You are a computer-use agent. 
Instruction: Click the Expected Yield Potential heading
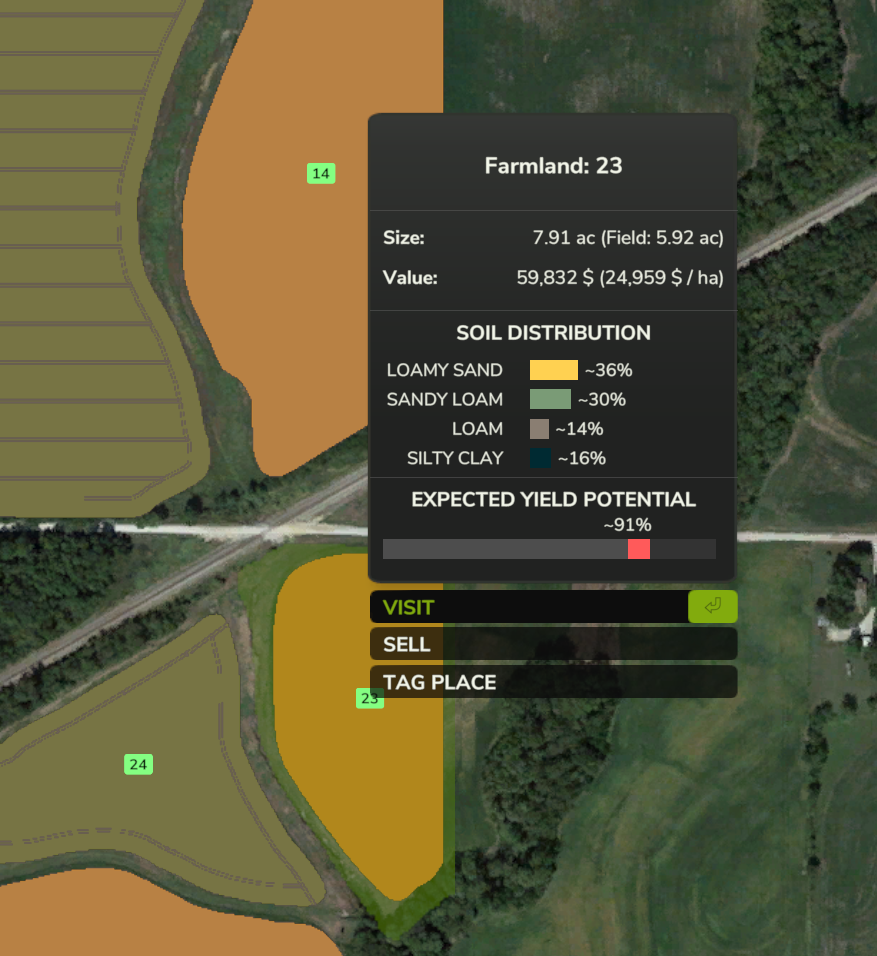tap(553, 499)
